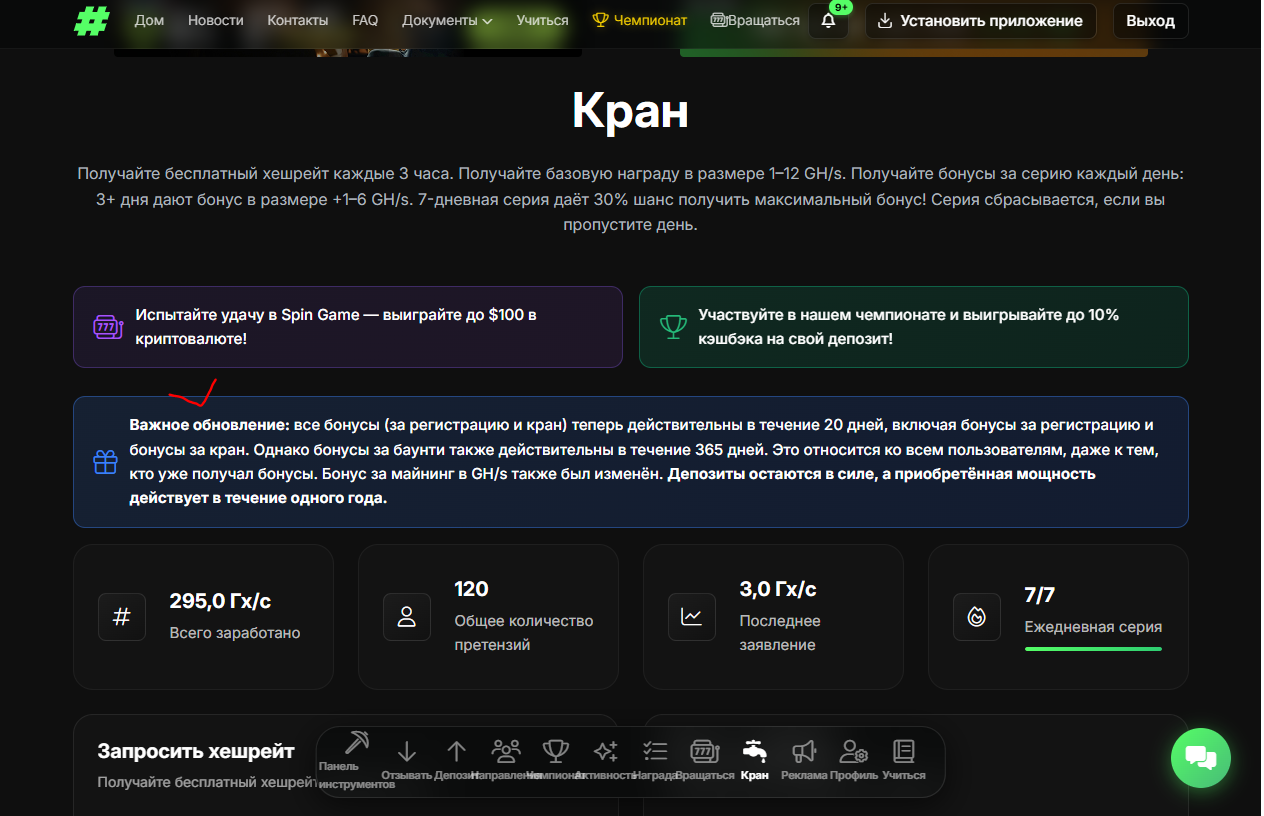
Task: Open the slot machine spin icon in dock
Action: point(705,752)
